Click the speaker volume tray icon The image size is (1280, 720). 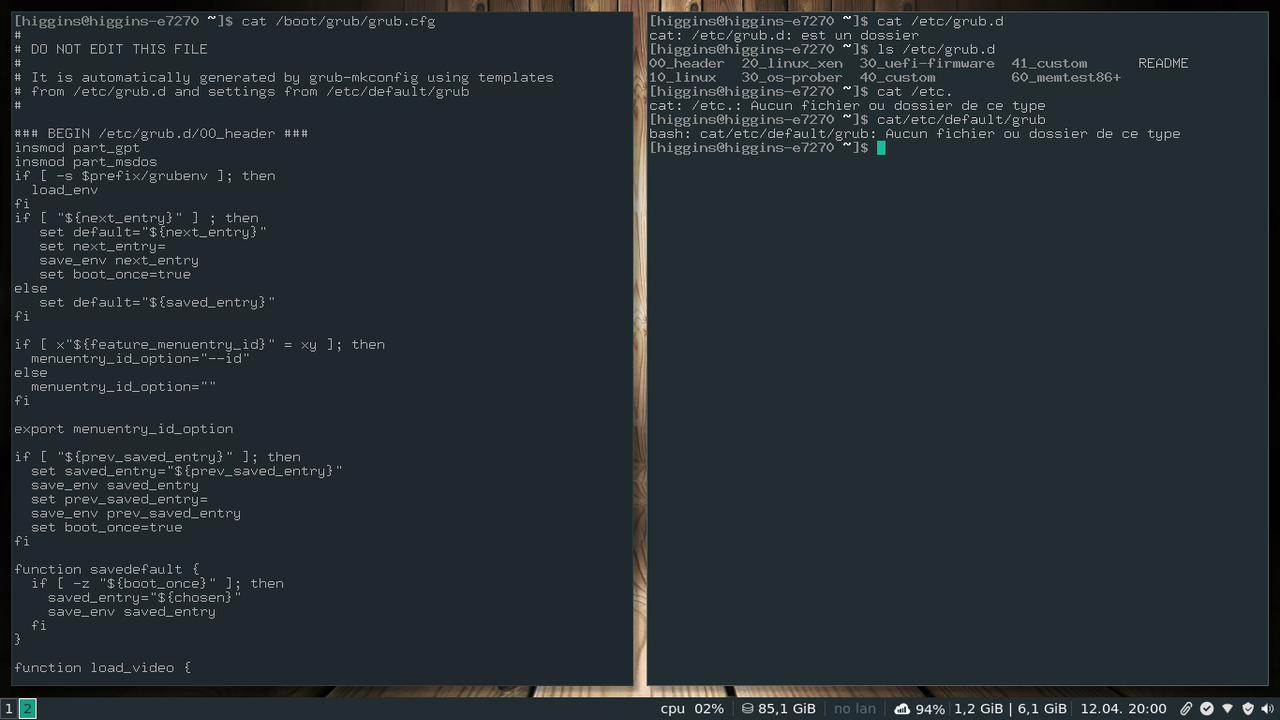click(1267, 709)
